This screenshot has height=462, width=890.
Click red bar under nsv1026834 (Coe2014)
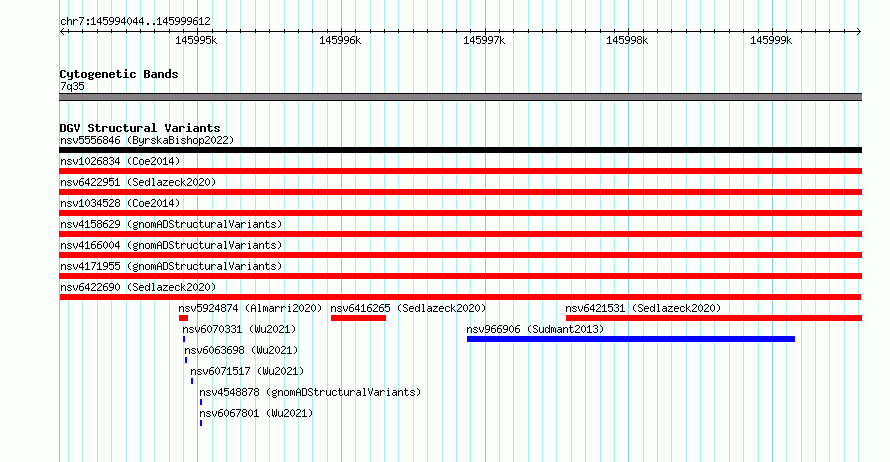[460, 171]
